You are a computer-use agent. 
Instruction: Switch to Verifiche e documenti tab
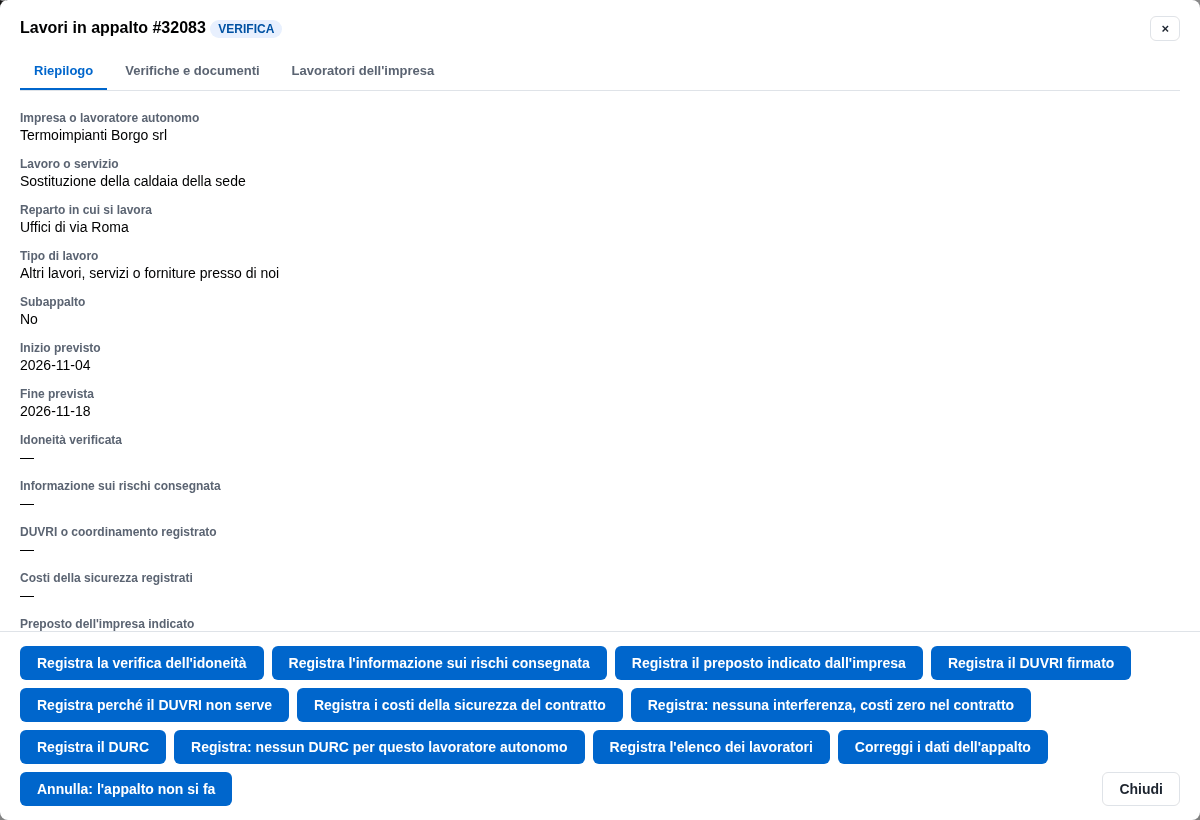192,70
